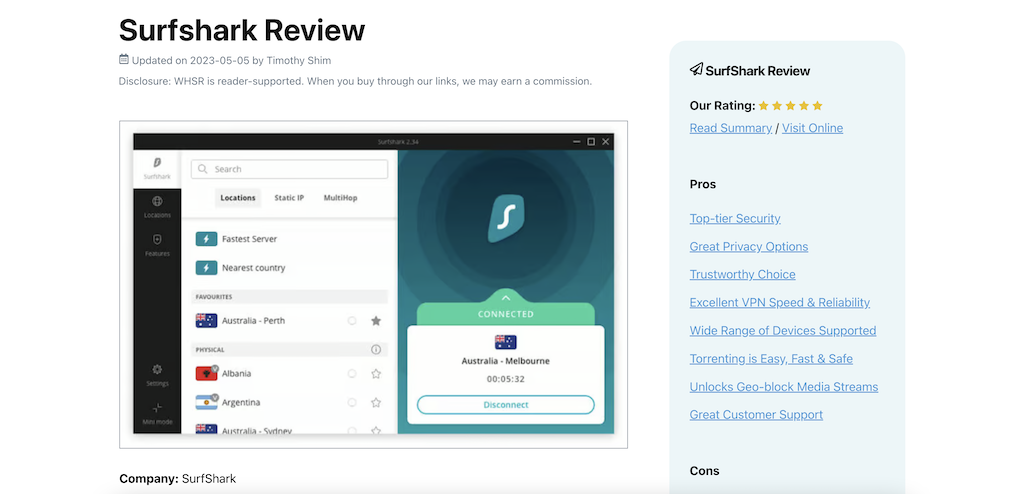This screenshot has width=1024, height=494.
Task: Select the Argentina location name
Action: 241,403
